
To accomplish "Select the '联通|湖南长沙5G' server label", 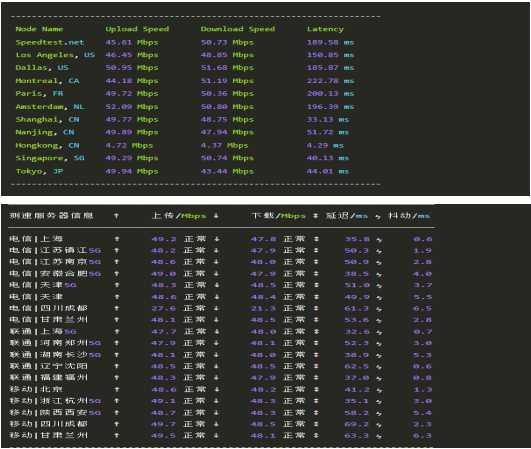I will pyautogui.click(x=55, y=355).
